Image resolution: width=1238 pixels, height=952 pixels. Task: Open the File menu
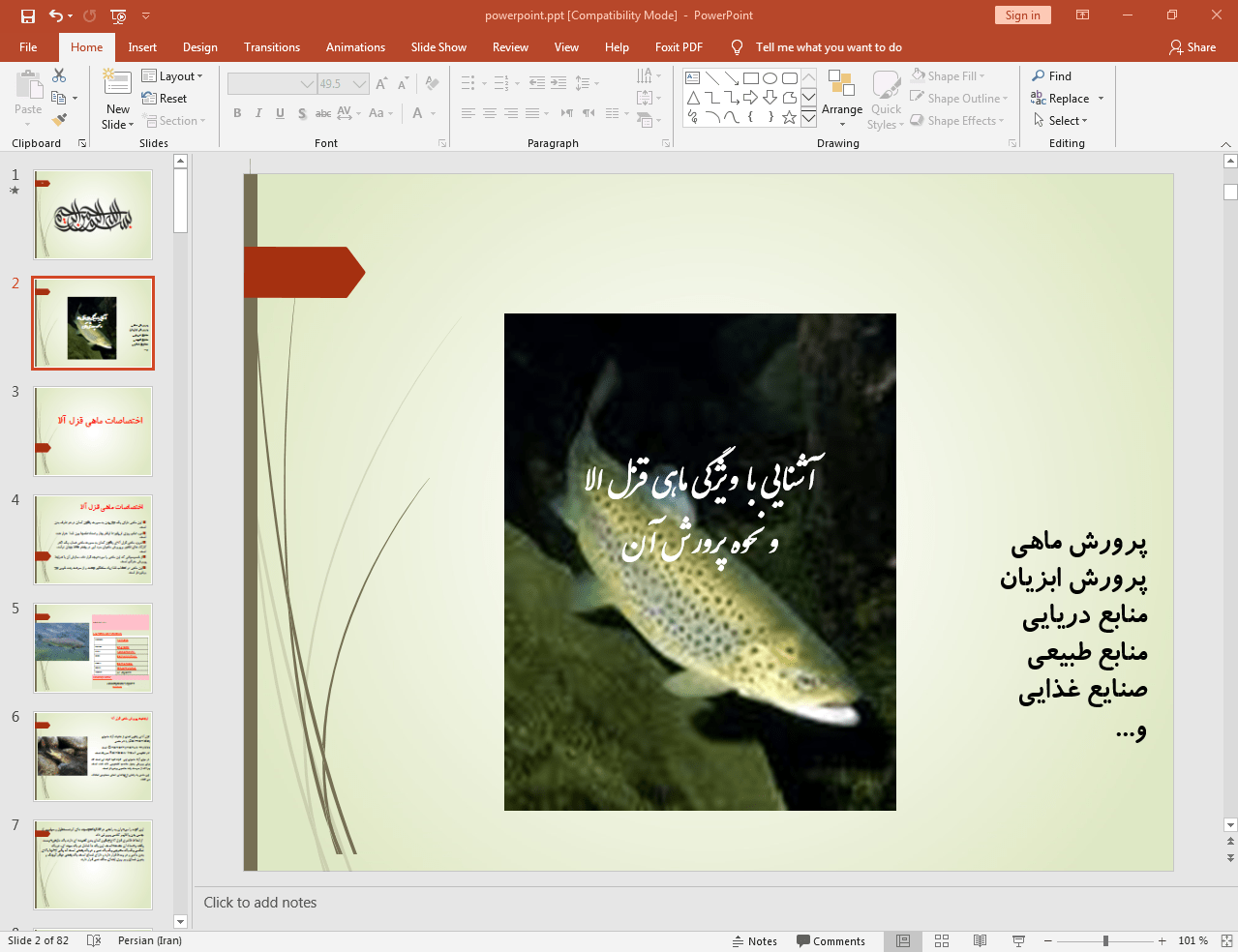tap(28, 47)
